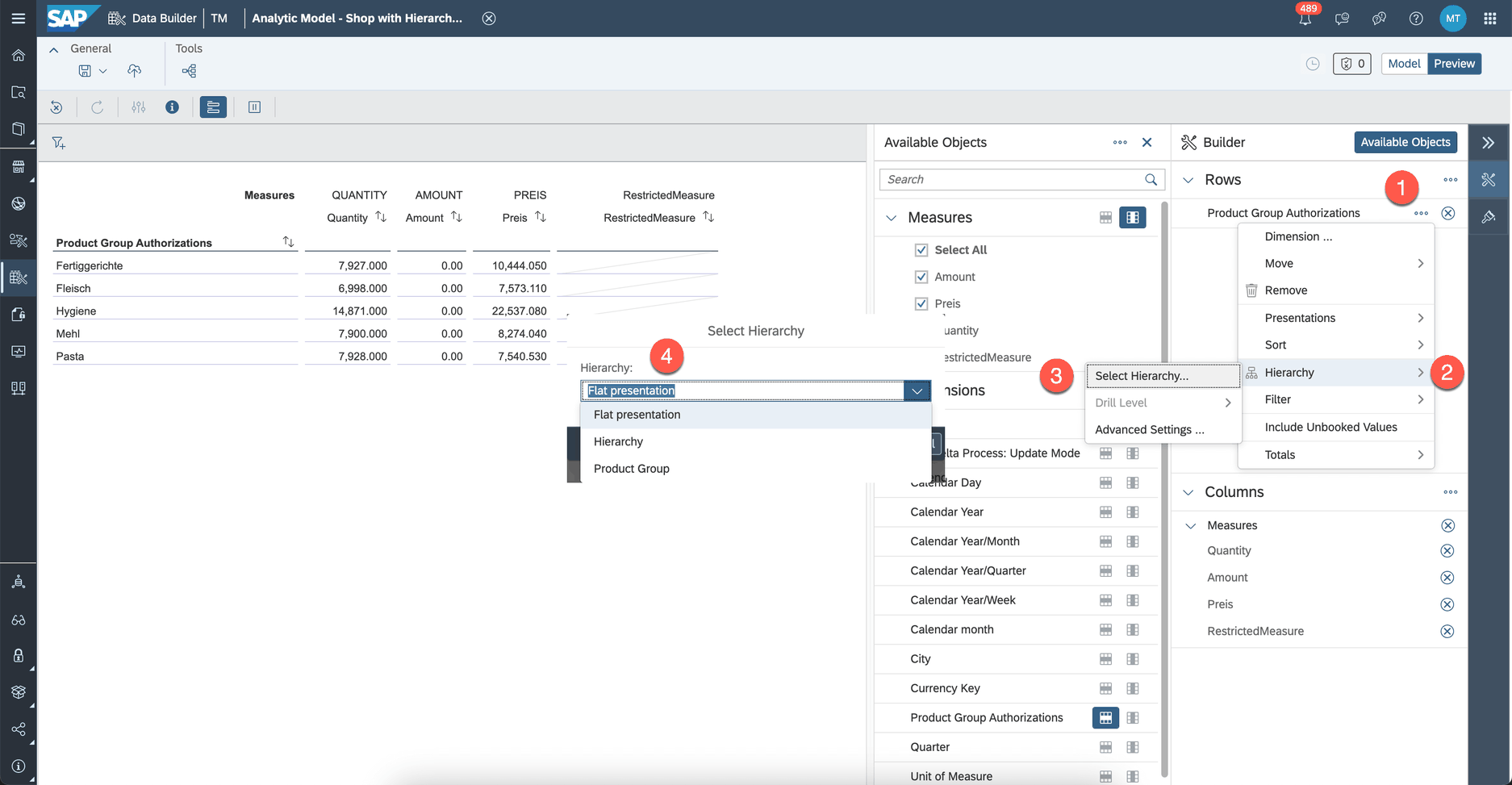The image size is (1512, 785).
Task: Open Advanced Settings from the Hierarchy menu
Action: tap(1149, 429)
